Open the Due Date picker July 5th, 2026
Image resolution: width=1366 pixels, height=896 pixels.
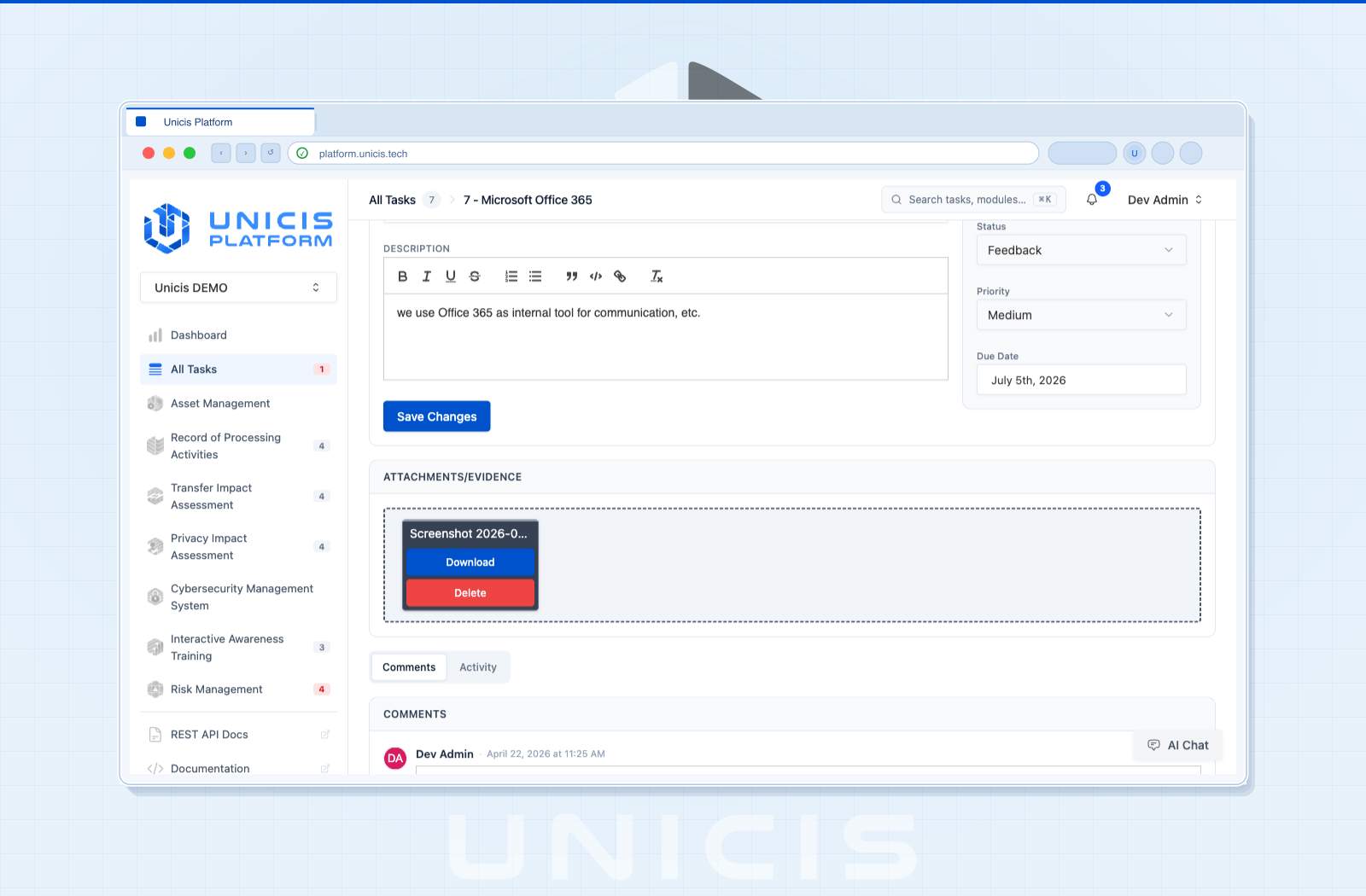(1081, 380)
